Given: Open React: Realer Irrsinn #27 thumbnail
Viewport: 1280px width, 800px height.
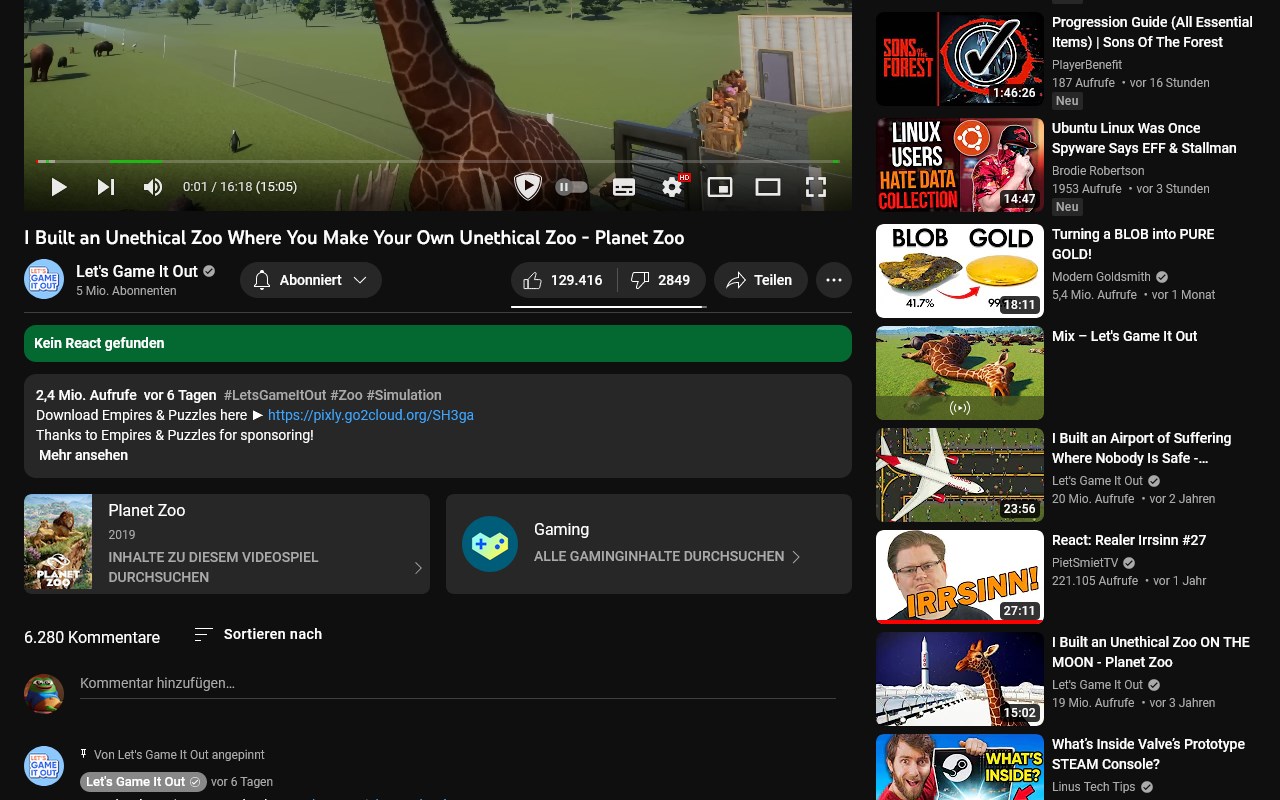Looking at the screenshot, I should 960,577.
